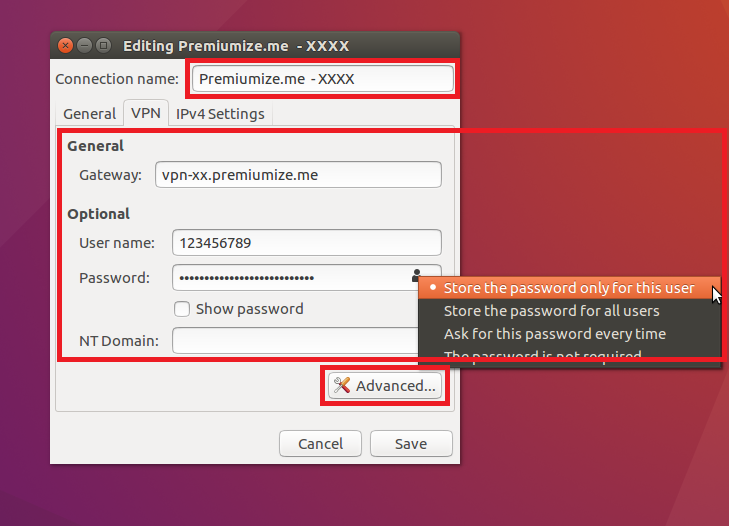
Task: Maximize the VPN editing dialog
Action: click(103, 46)
